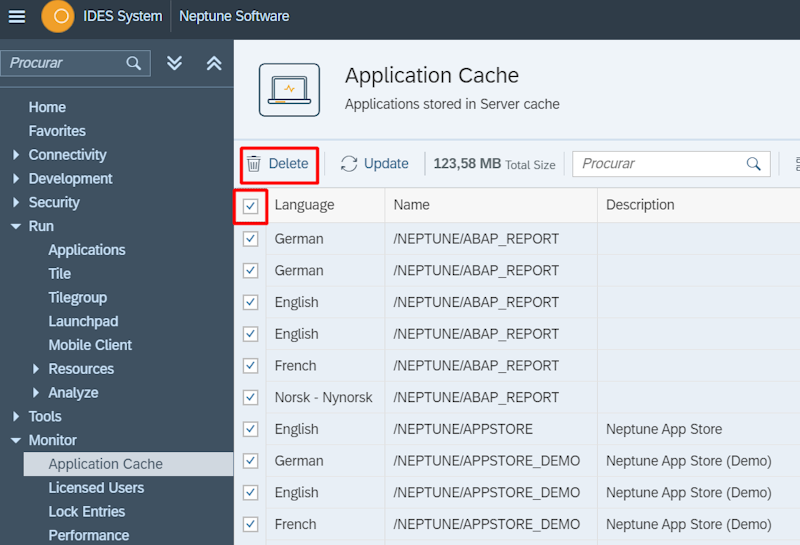The width and height of the screenshot is (800, 545).
Task: Open Launchpad in the sidebar
Action: [83, 321]
